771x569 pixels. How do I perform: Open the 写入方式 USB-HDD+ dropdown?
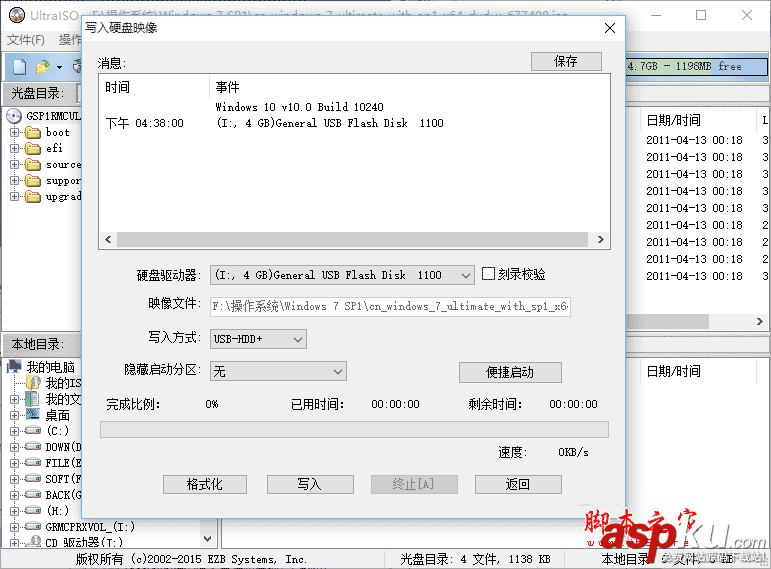[258, 339]
